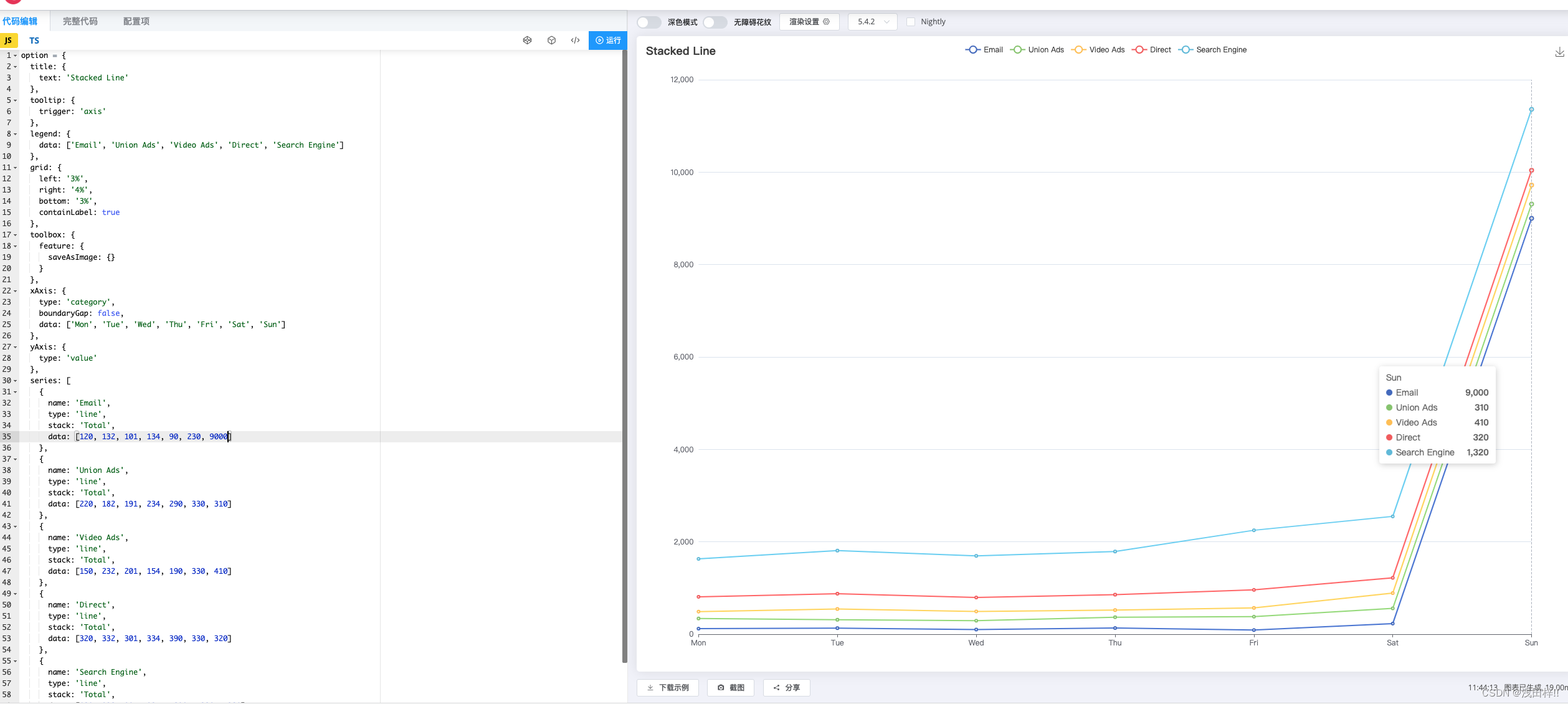
Task: Click the format code brackets icon
Action: [x=575, y=40]
